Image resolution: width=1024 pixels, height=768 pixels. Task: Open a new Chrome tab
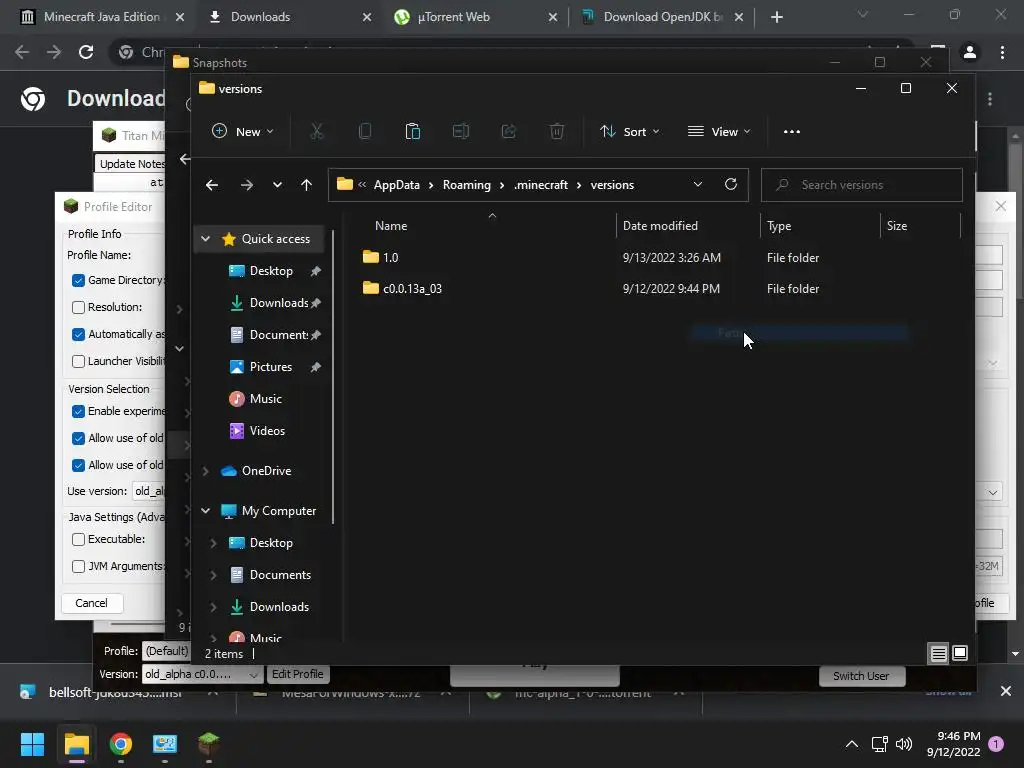[x=776, y=17]
